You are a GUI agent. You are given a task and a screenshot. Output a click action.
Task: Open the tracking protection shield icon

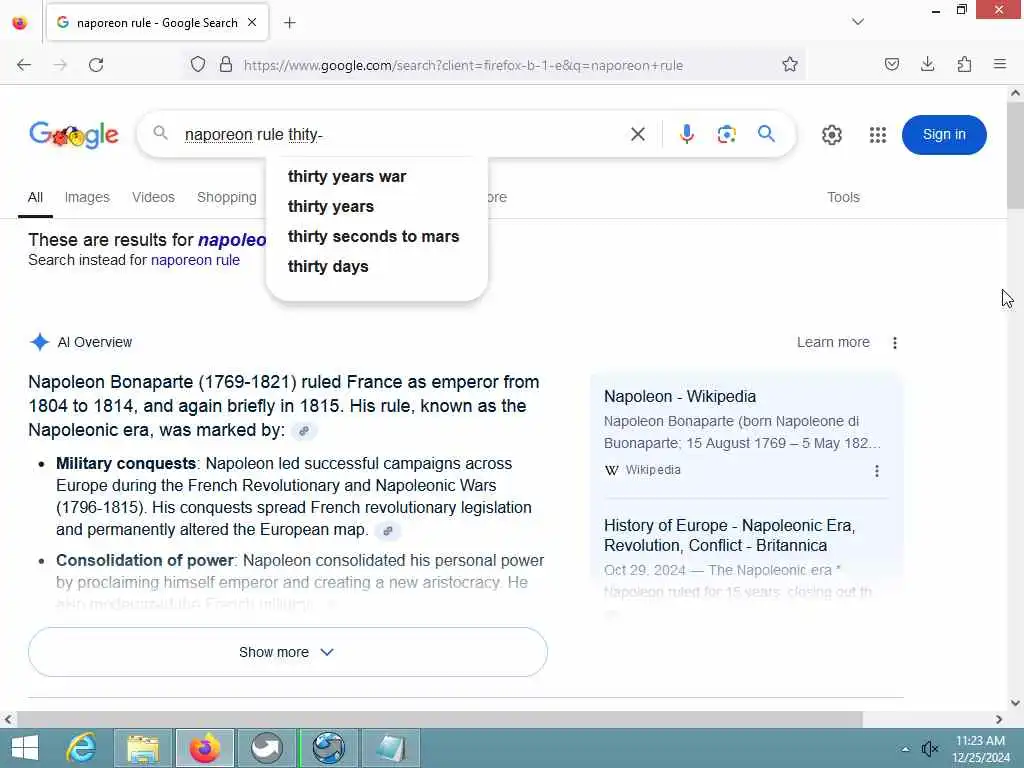click(x=198, y=65)
